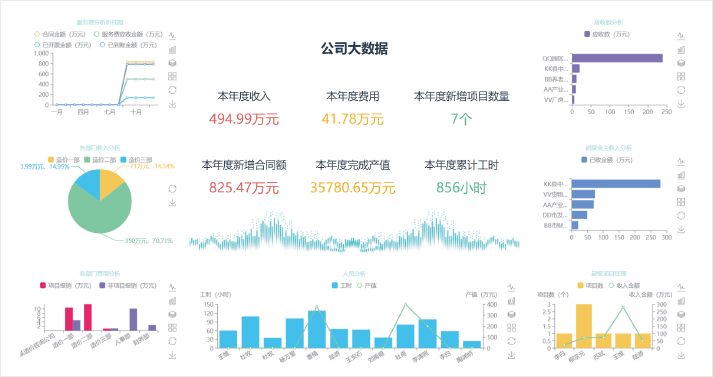Image resolution: width=713 pixels, height=377 pixels.
Task: Click tiled layout icon on service fee chart
Action: [172, 76]
